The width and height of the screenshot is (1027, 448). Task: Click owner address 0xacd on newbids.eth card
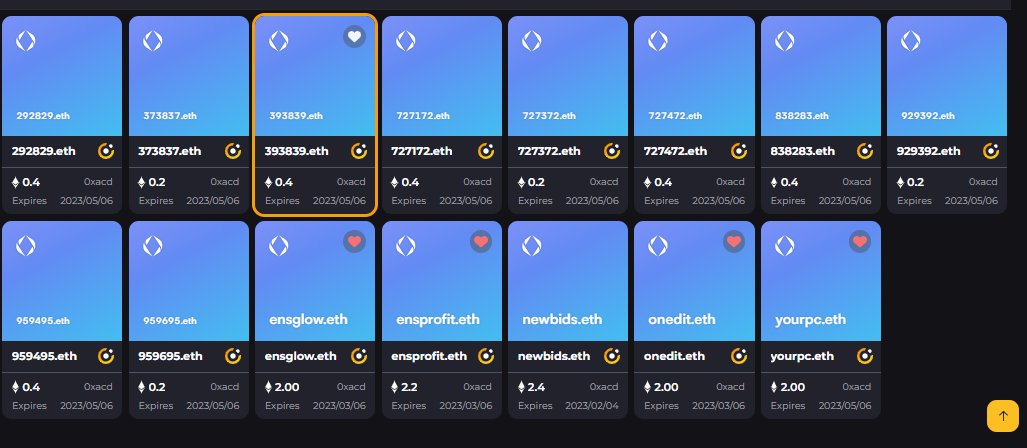click(x=604, y=387)
